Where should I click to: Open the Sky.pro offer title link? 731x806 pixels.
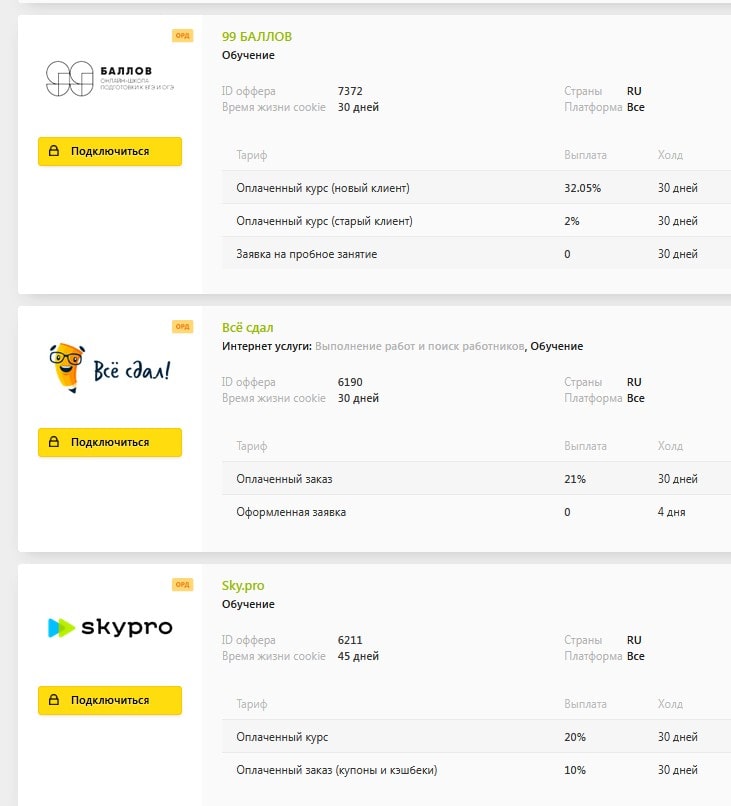pos(243,585)
